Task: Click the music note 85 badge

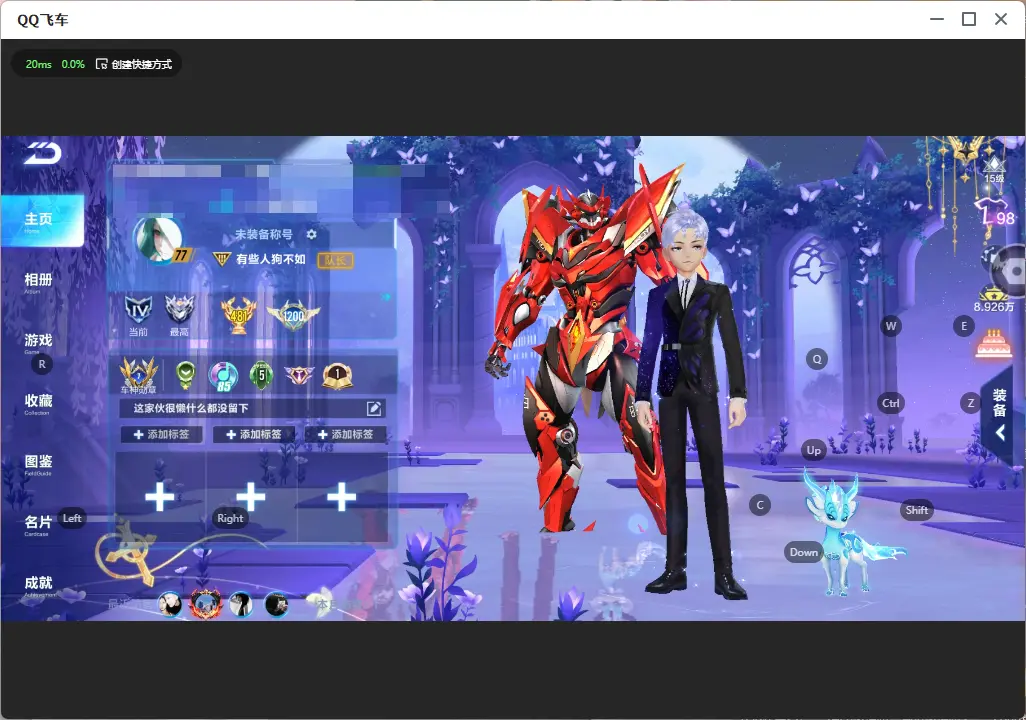Action: 223,376
